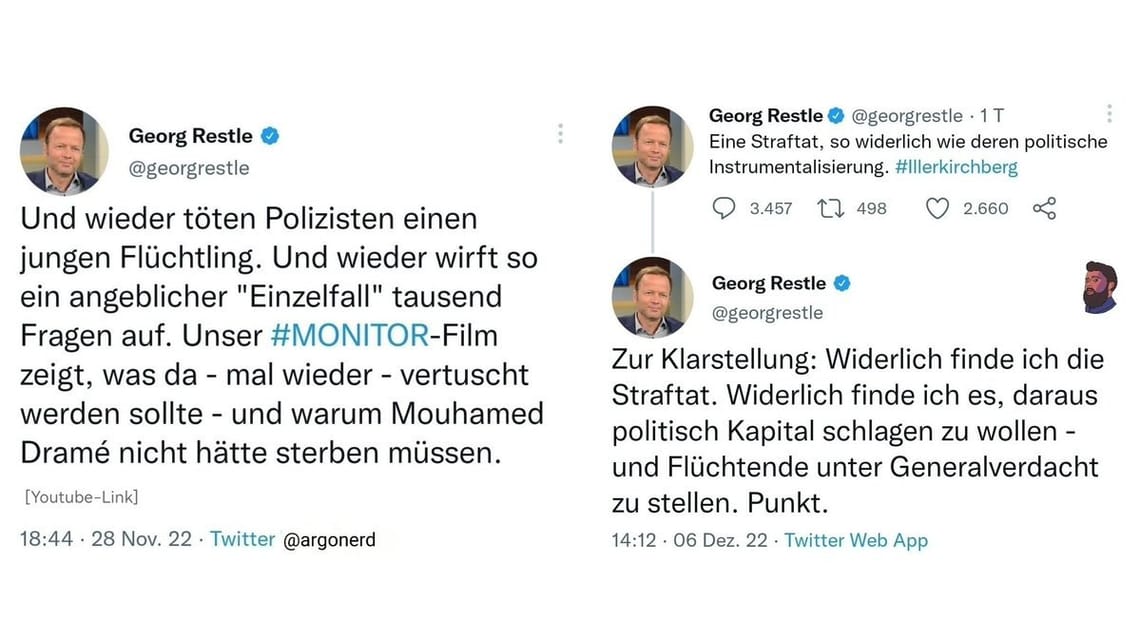Click the verified checkmark on the top-right tweet
1140x642 pixels.
click(x=836, y=115)
